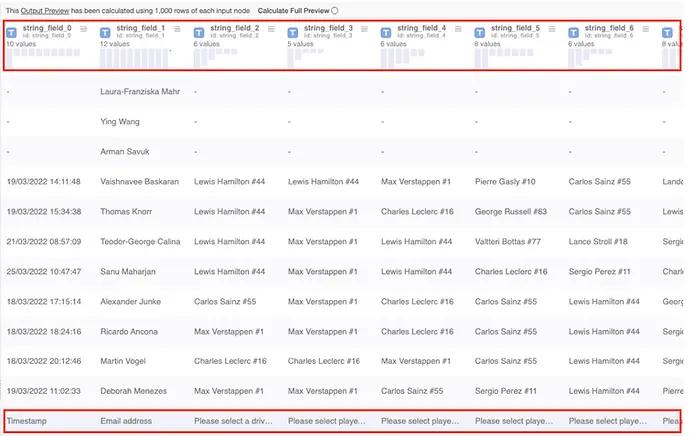Select the cell 'Ricardo Ancona'

click(129, 332)
